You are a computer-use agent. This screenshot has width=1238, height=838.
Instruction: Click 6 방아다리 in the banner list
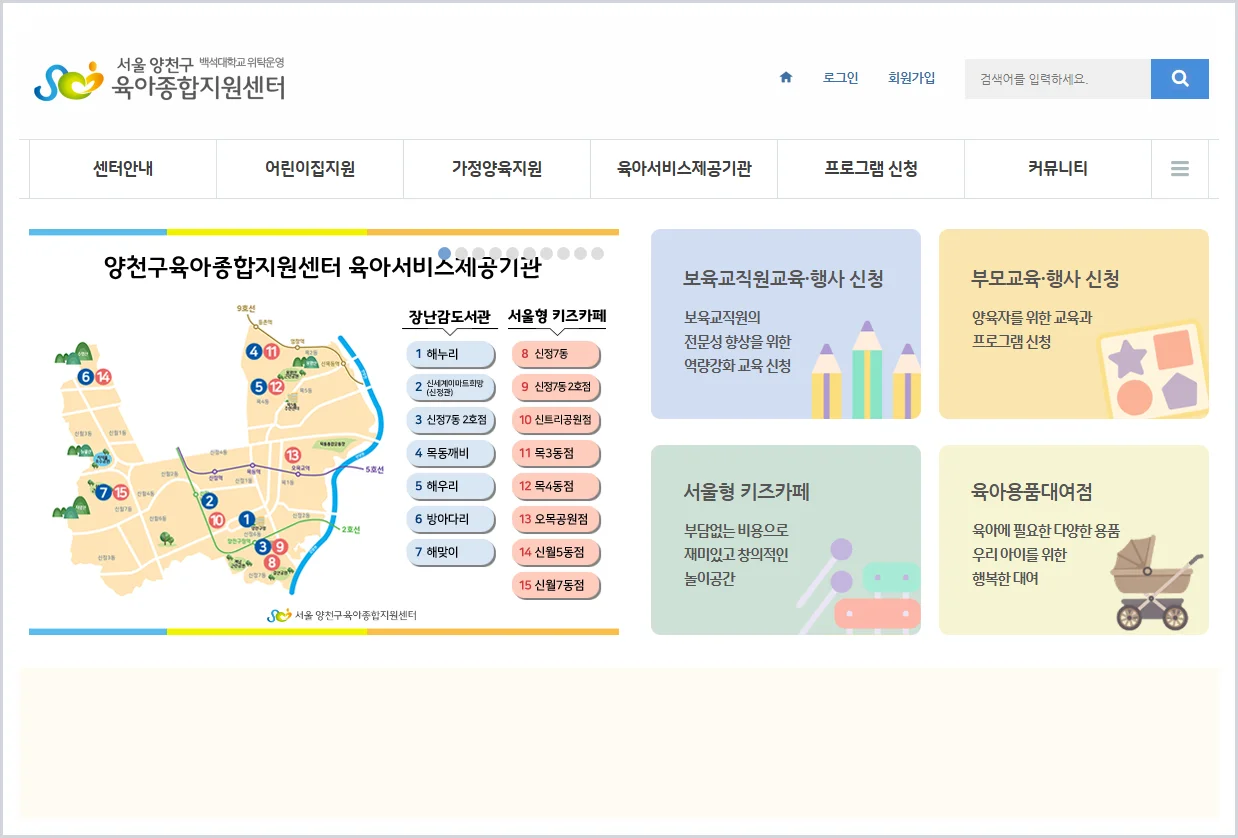(x=451, y=519)
